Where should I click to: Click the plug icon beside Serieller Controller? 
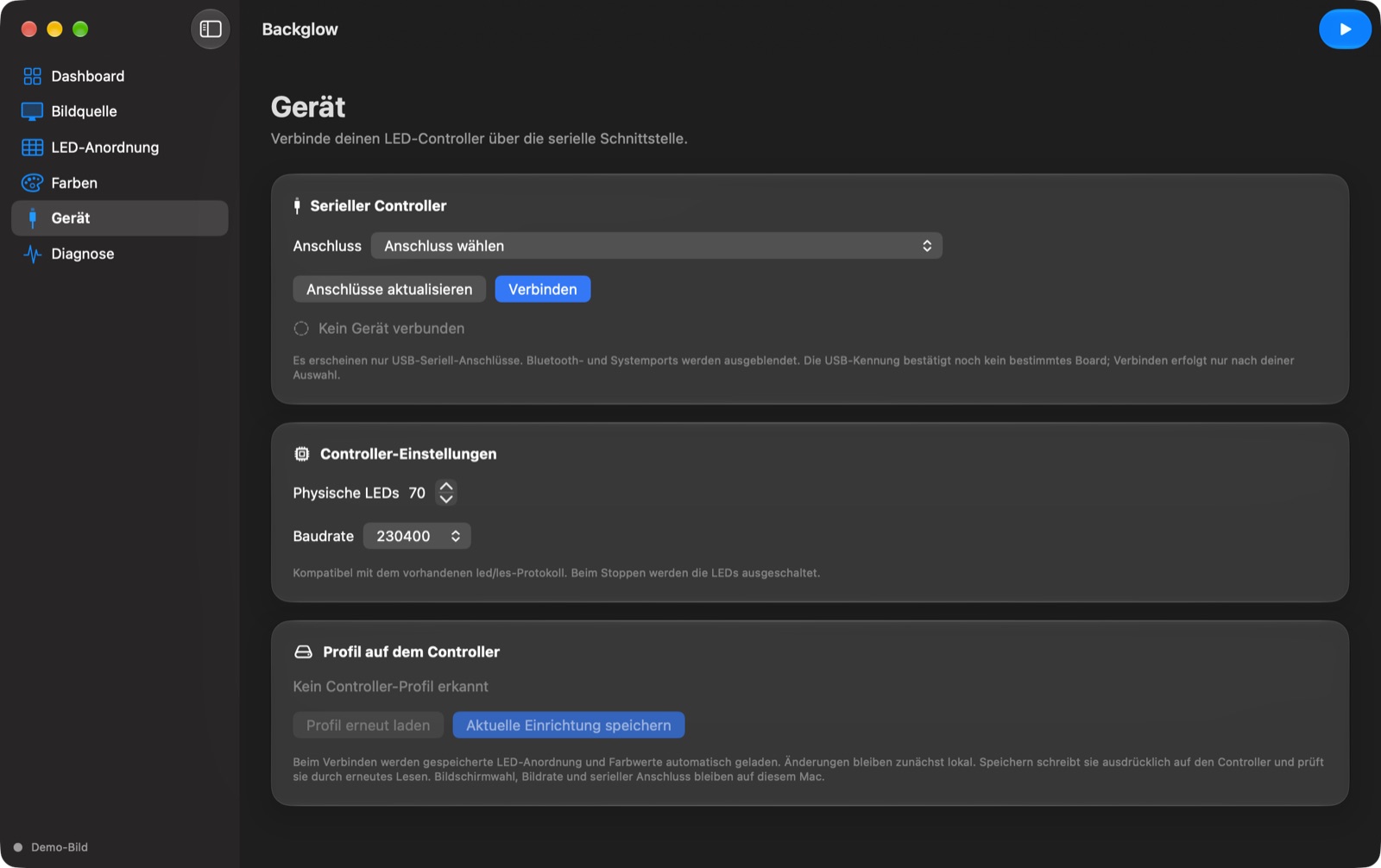point(297,205)
